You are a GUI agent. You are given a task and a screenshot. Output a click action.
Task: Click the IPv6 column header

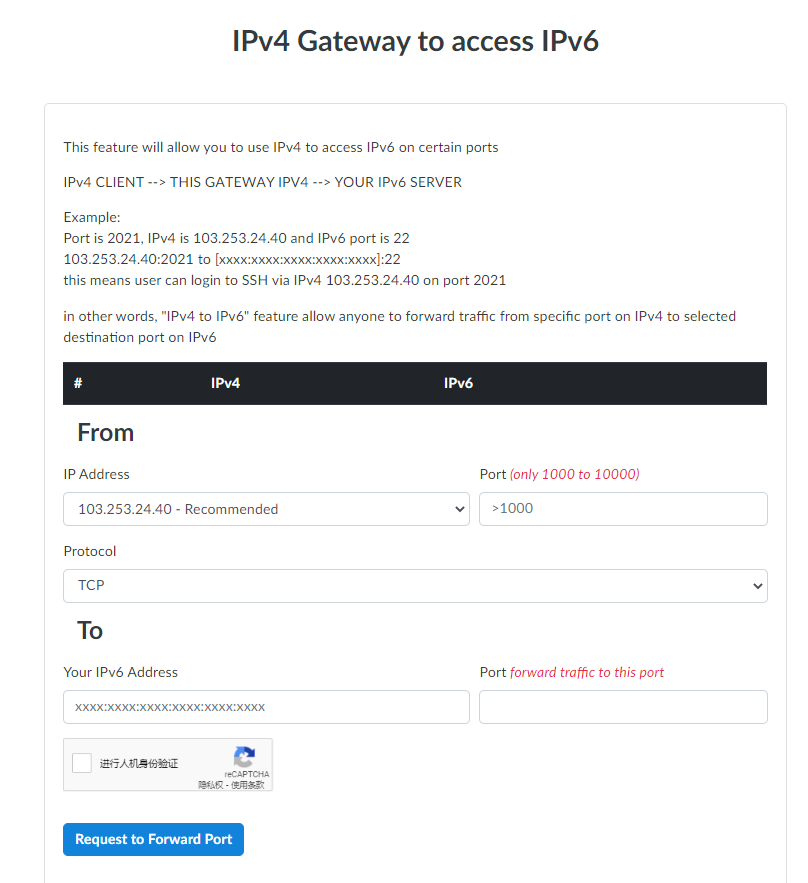tap(458, 383)
